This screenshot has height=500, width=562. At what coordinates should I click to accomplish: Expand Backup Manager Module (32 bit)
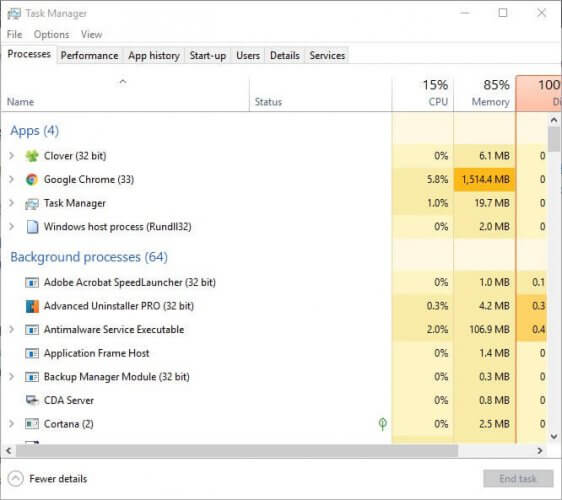(x=11, y=377)
